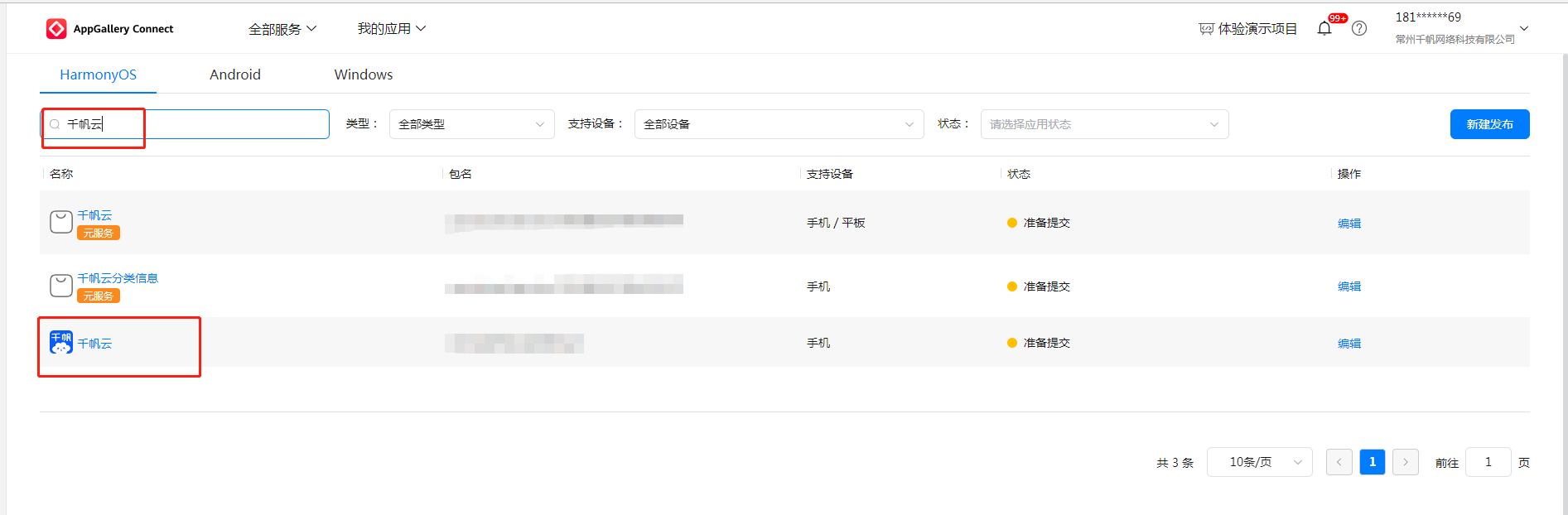Screen dimensions: 1568x515
Task: Expand the 我的应用 menu
Action: [392, 28]
